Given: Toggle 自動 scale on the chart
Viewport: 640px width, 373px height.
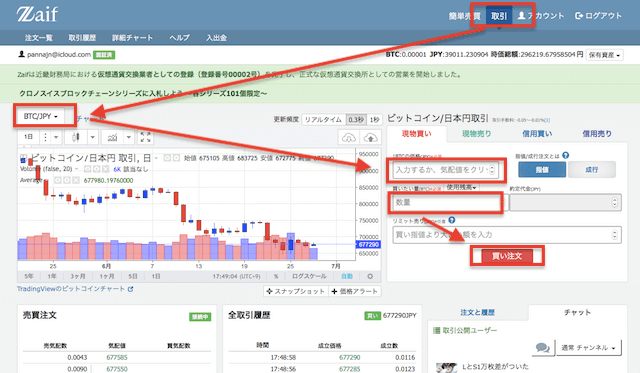Looking at the screenshot, I should coord(347,276).
